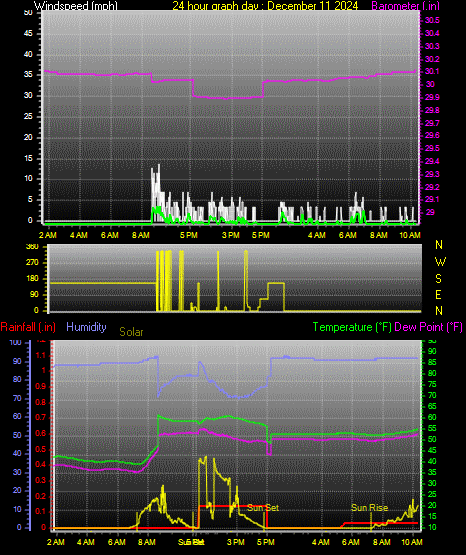The image size is (466, 555).
Task: Click the magenta Dew Point (°F) label
Action: tap(428, 327)
